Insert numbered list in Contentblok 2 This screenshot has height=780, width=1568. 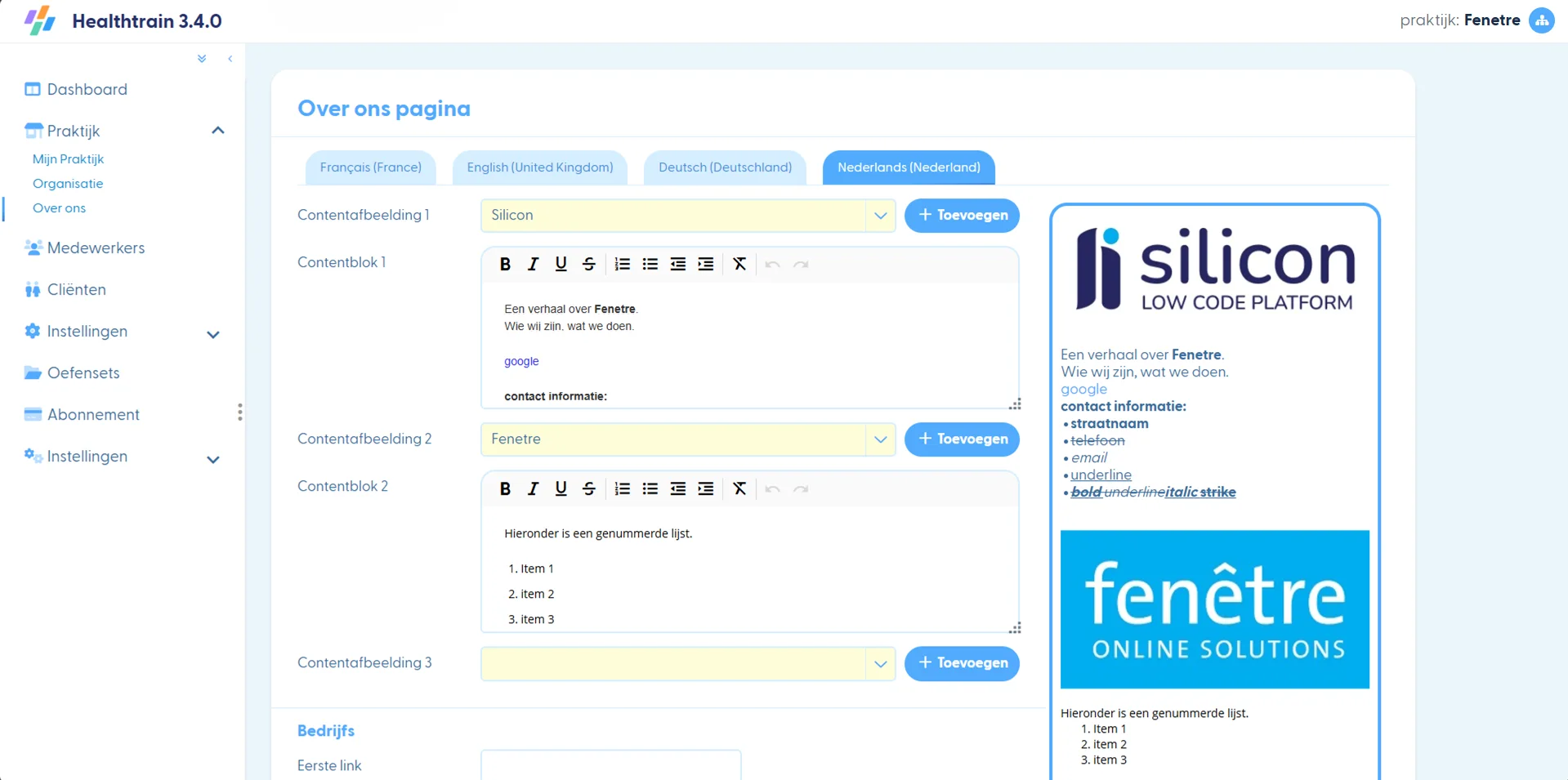tap(623, 488)
